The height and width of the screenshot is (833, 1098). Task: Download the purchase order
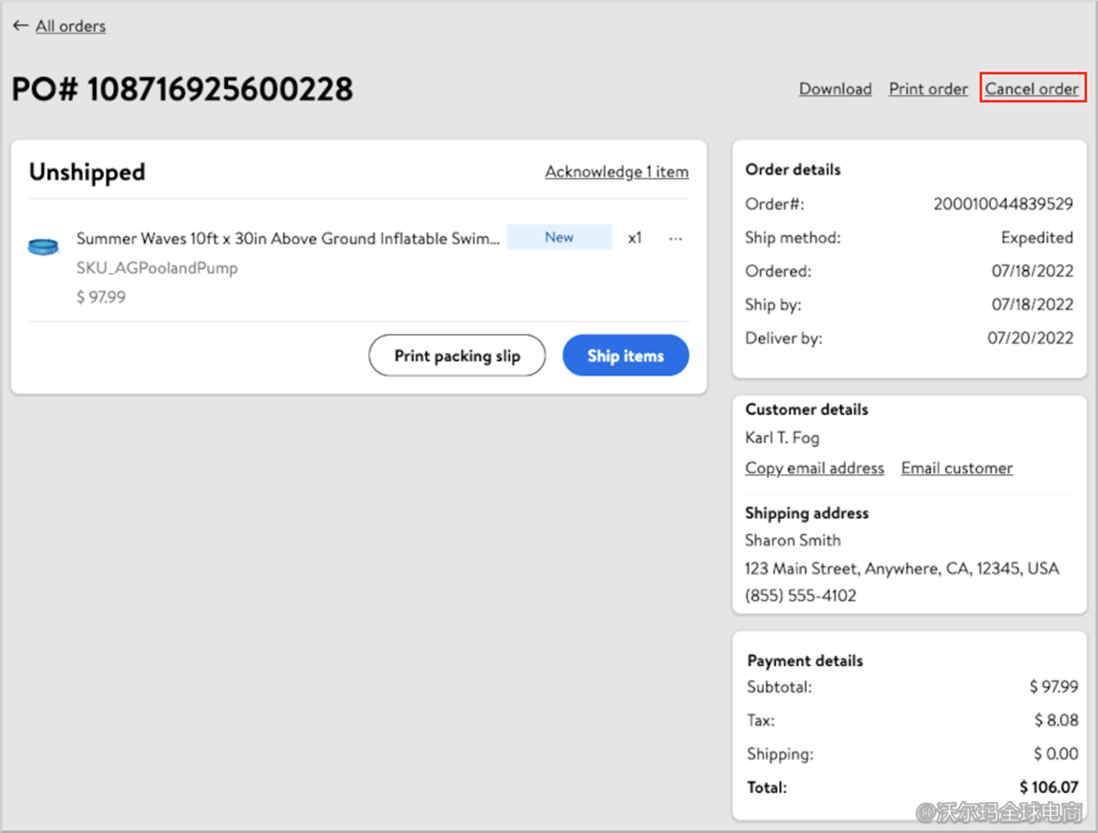click(835, 89)
